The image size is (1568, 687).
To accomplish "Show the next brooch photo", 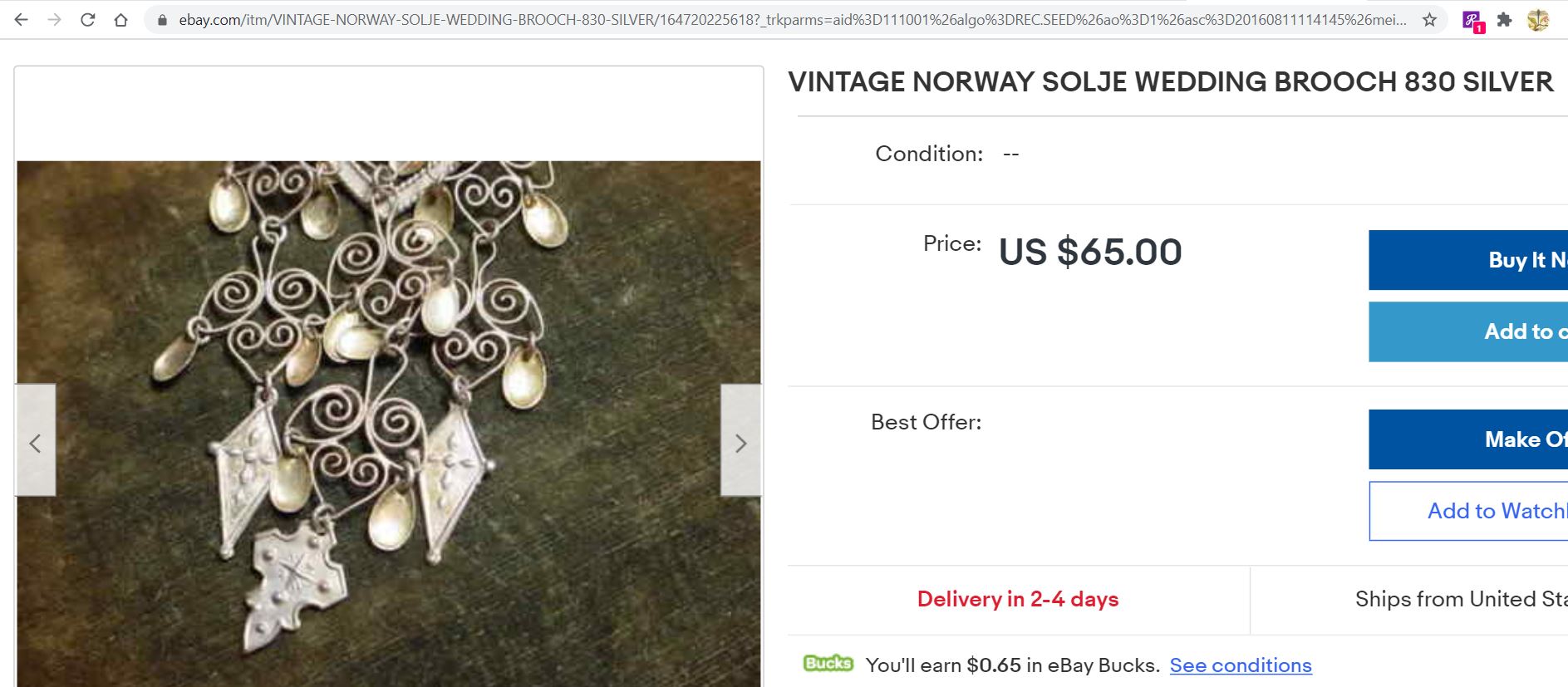I will [x=741, y=441].
